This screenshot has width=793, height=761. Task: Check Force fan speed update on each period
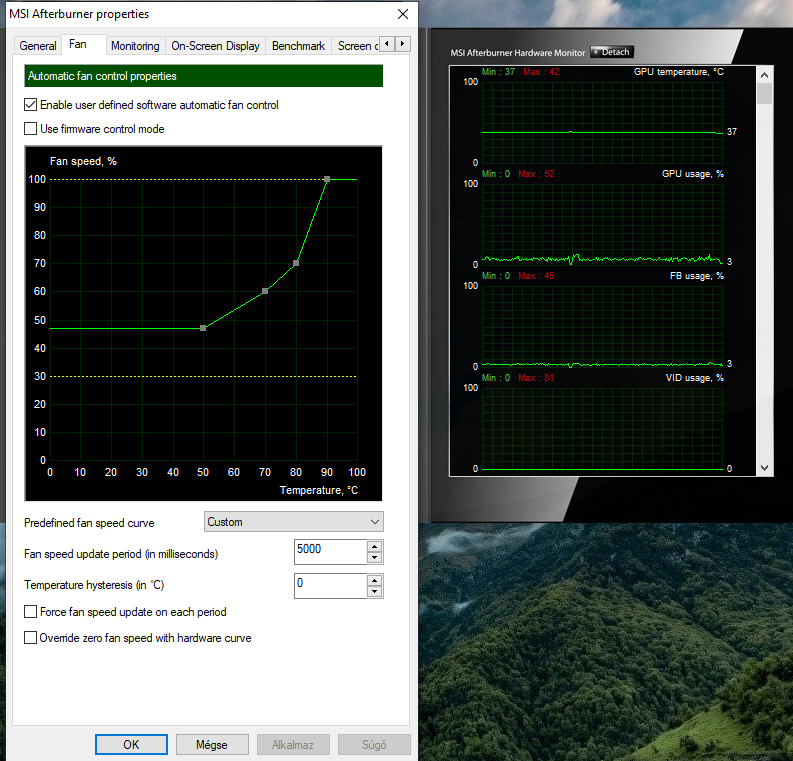click(x=125, y=612)
